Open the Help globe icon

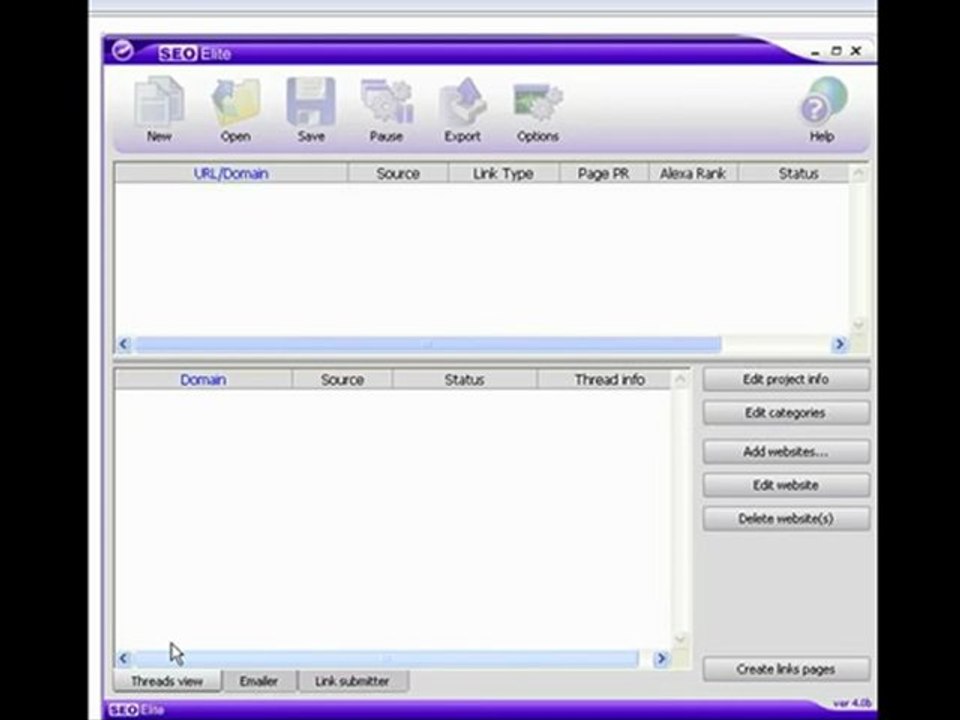[x=822, y=109]
